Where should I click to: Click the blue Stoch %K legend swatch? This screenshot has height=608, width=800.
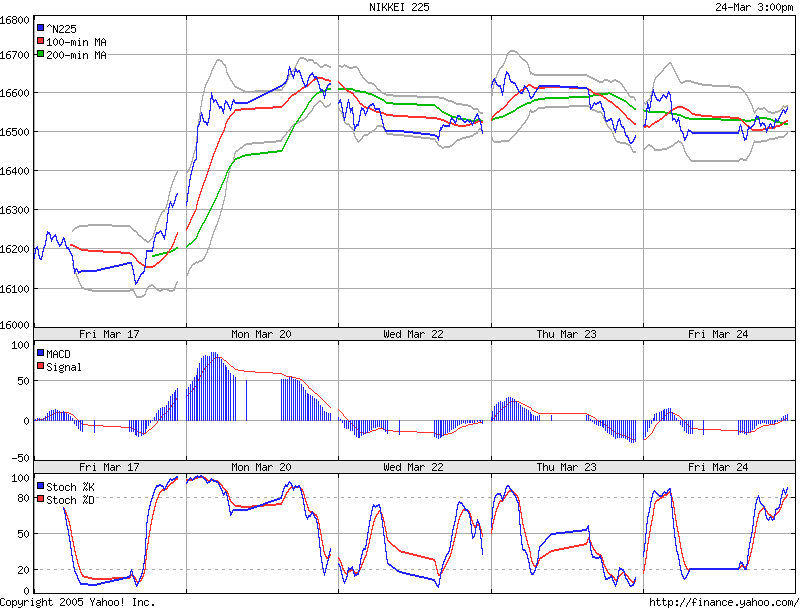coord(40,486)
